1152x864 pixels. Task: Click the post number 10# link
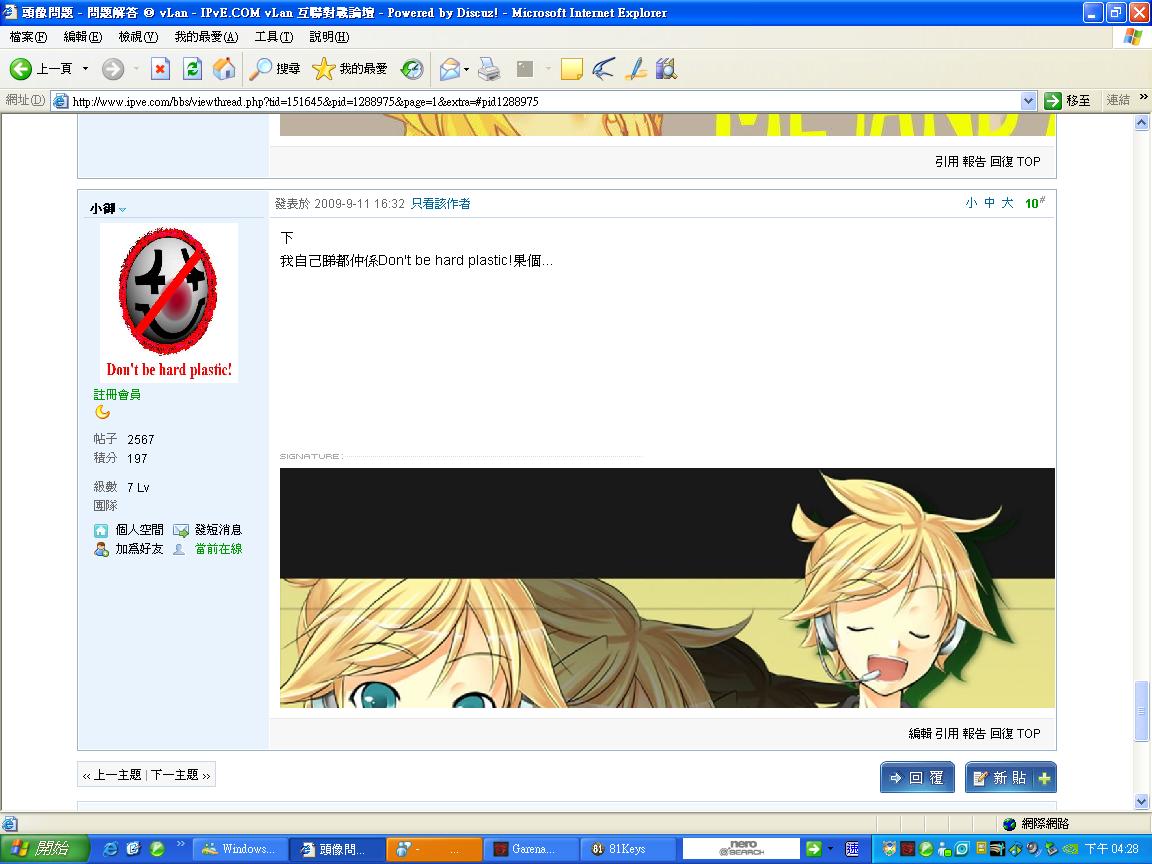(1034, 203)
